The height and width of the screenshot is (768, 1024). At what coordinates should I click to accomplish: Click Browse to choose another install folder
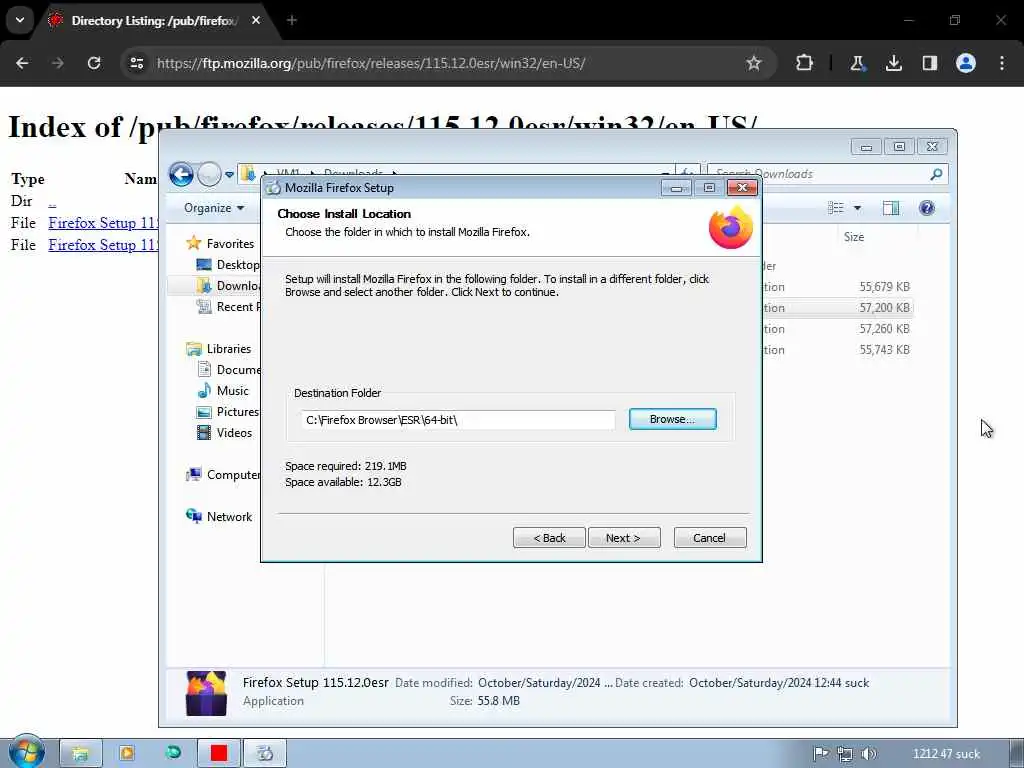pos(672,419)
